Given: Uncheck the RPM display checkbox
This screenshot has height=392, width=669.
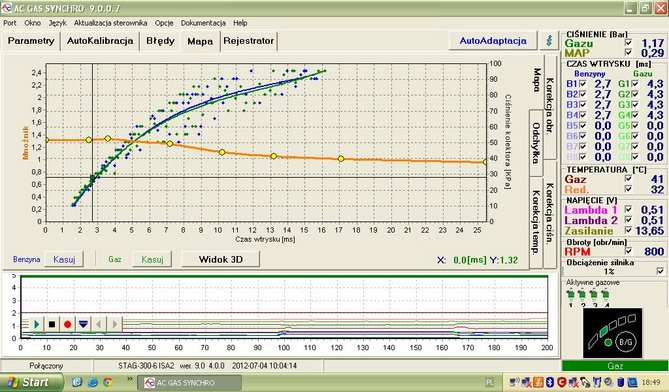Looking at the screenshot, I should (x=628, y=251).
